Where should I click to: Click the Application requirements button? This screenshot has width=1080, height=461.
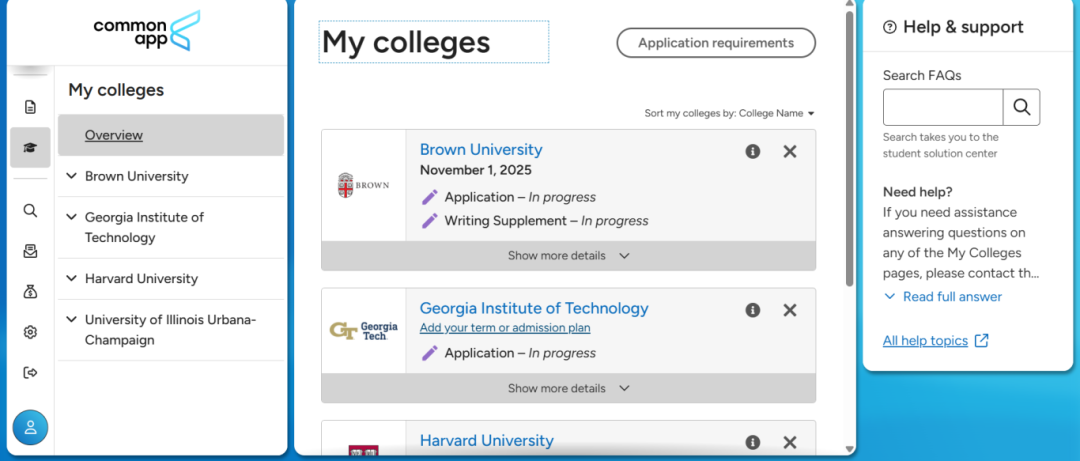[716, 43]
